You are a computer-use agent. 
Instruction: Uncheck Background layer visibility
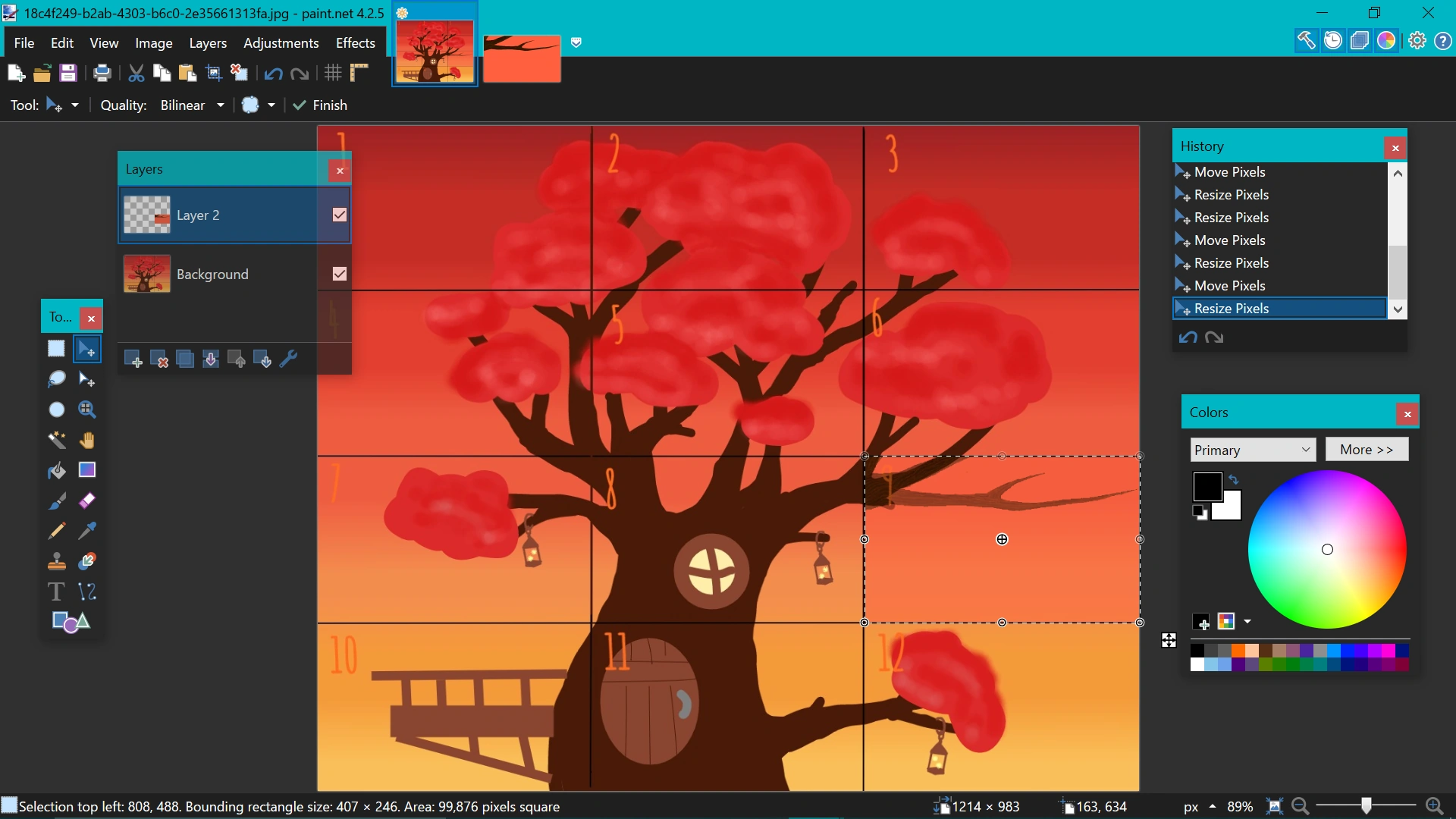pyautogui.click(x=340, y=274)
